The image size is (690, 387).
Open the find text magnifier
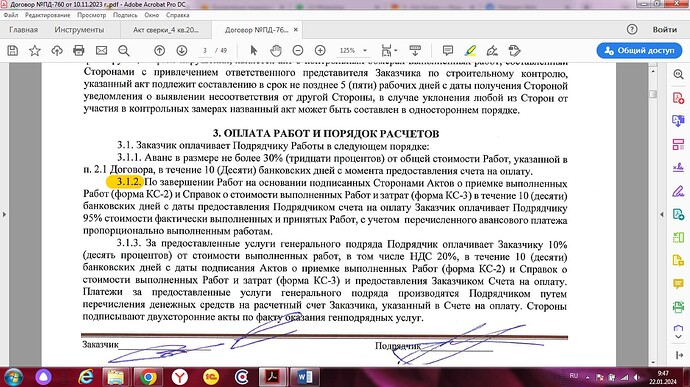124,51
